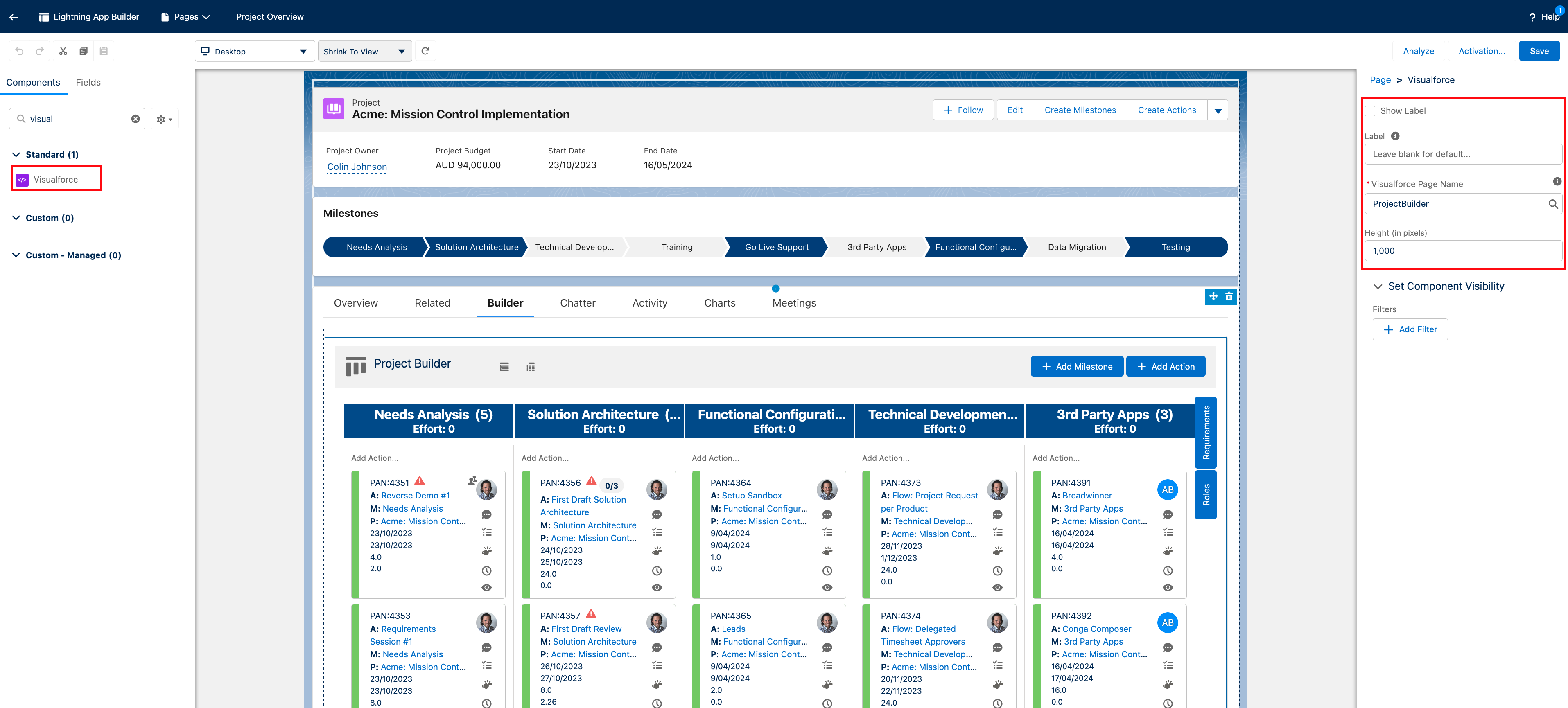Screen dimensions: 1568x708
Task: Click the Add Filter button
Action: (x=1410, y=329)
